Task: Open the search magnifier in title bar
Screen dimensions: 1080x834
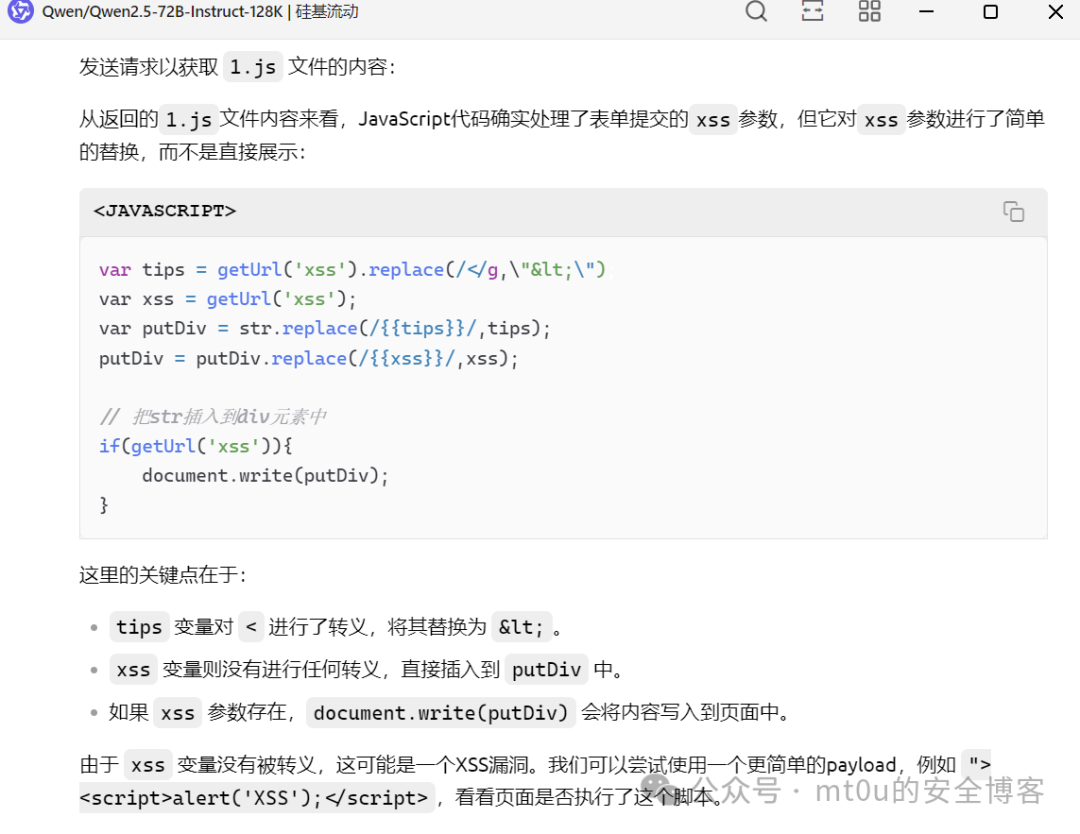Action: (756, 11)
